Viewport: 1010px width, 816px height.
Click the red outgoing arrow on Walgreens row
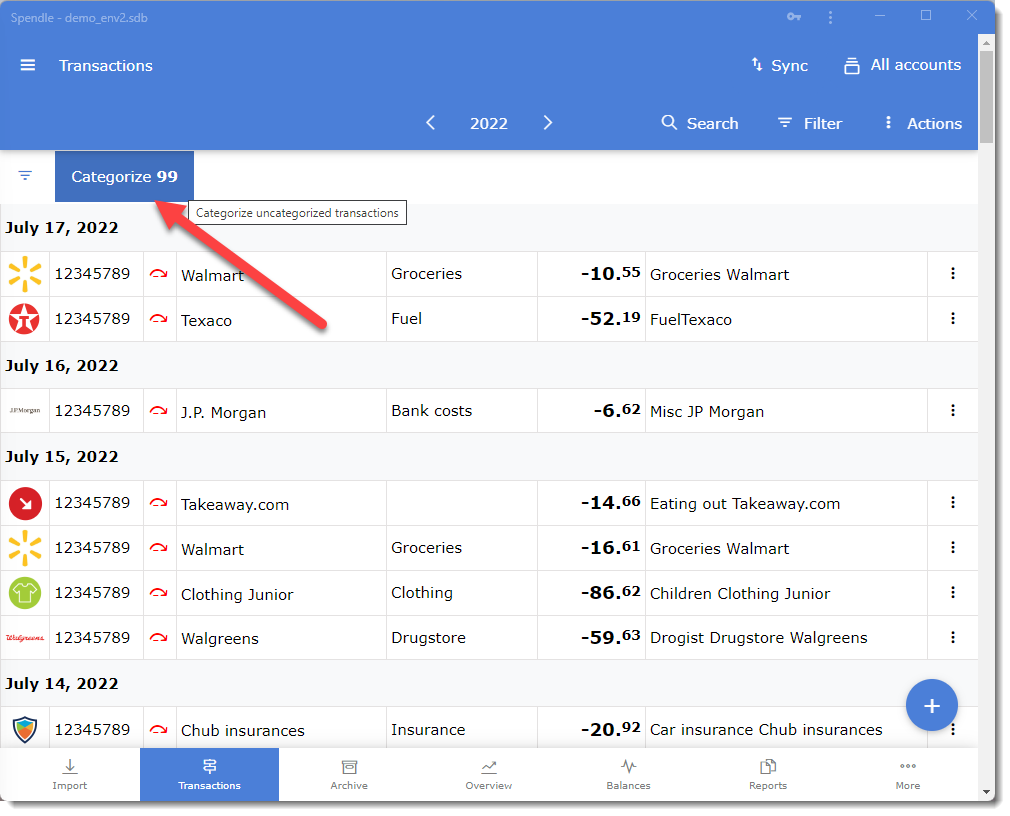point(159,638)
